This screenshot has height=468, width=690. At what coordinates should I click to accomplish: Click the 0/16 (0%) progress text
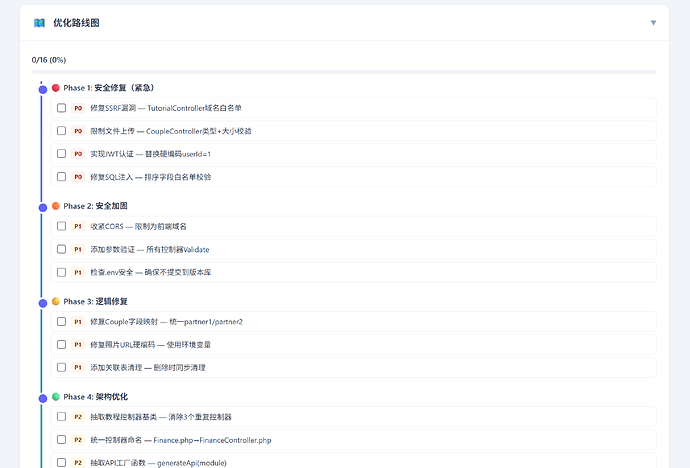coord(49,60)
